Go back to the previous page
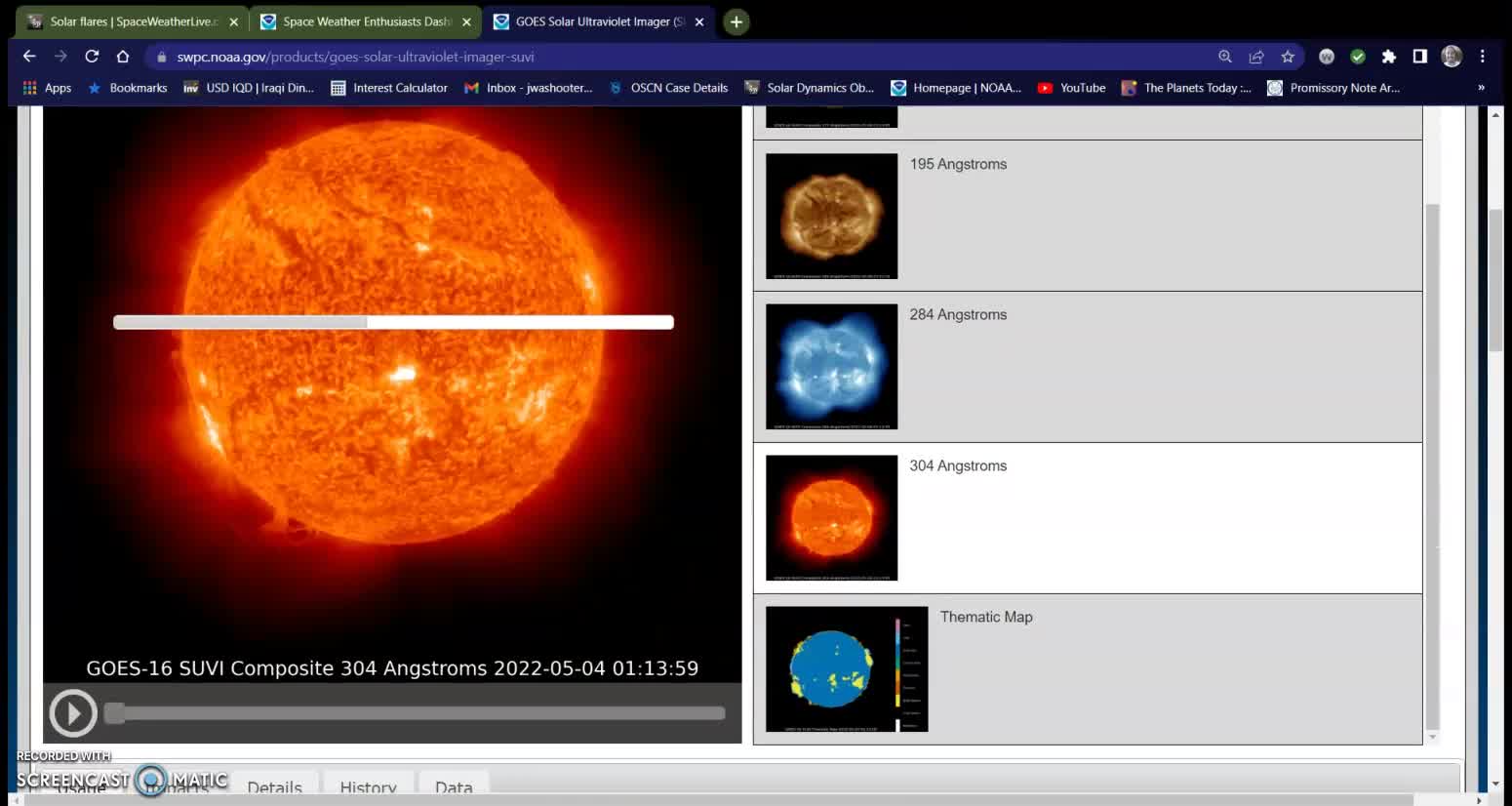The height and width of the screenshot is (806, 1512). pyautogui.click(x=29, y=57)
